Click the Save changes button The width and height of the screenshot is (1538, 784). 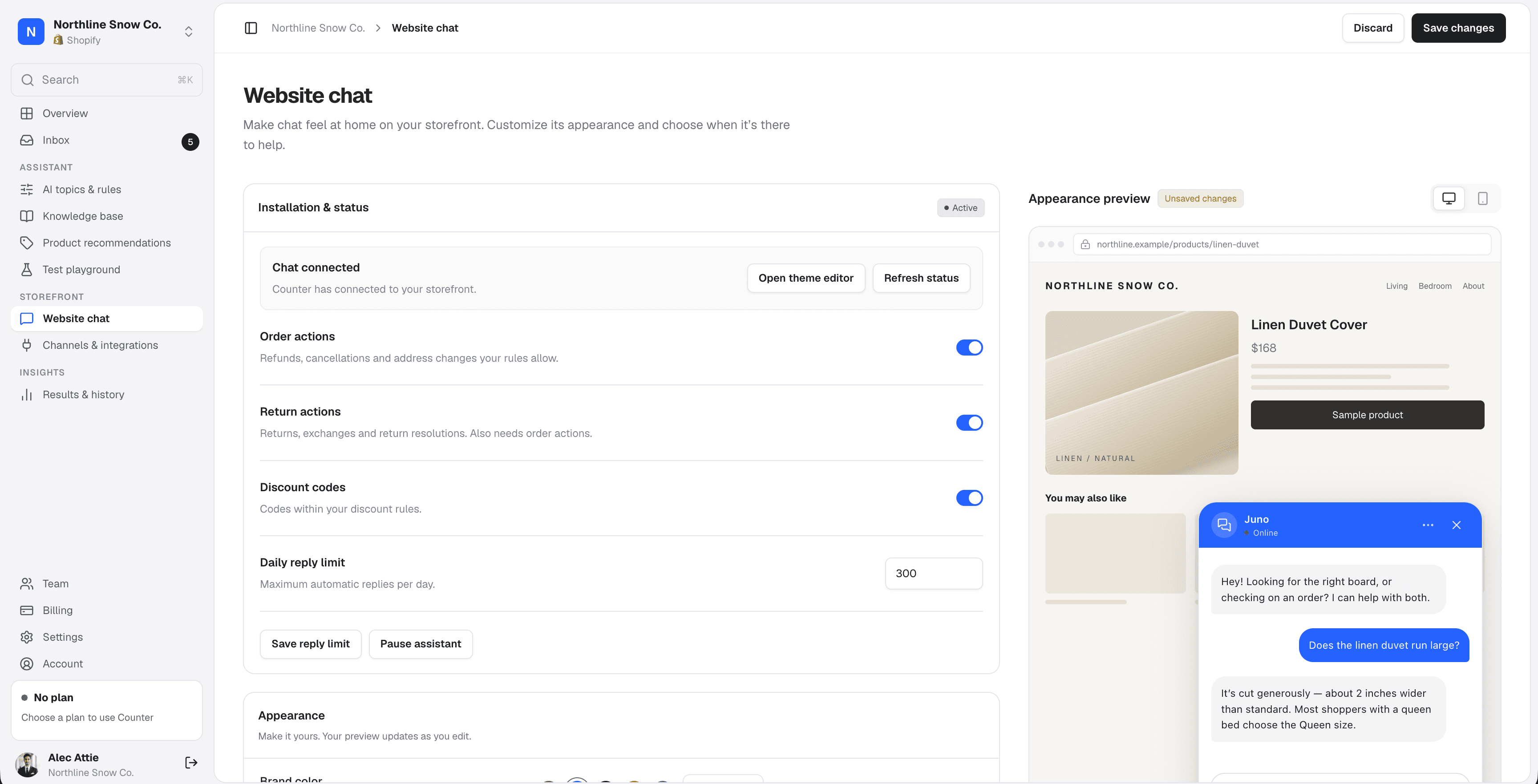tap(1458, 28)
